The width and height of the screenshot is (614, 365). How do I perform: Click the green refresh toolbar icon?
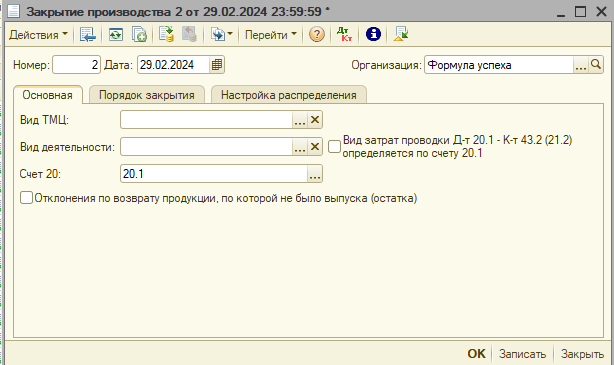[116, 34]
